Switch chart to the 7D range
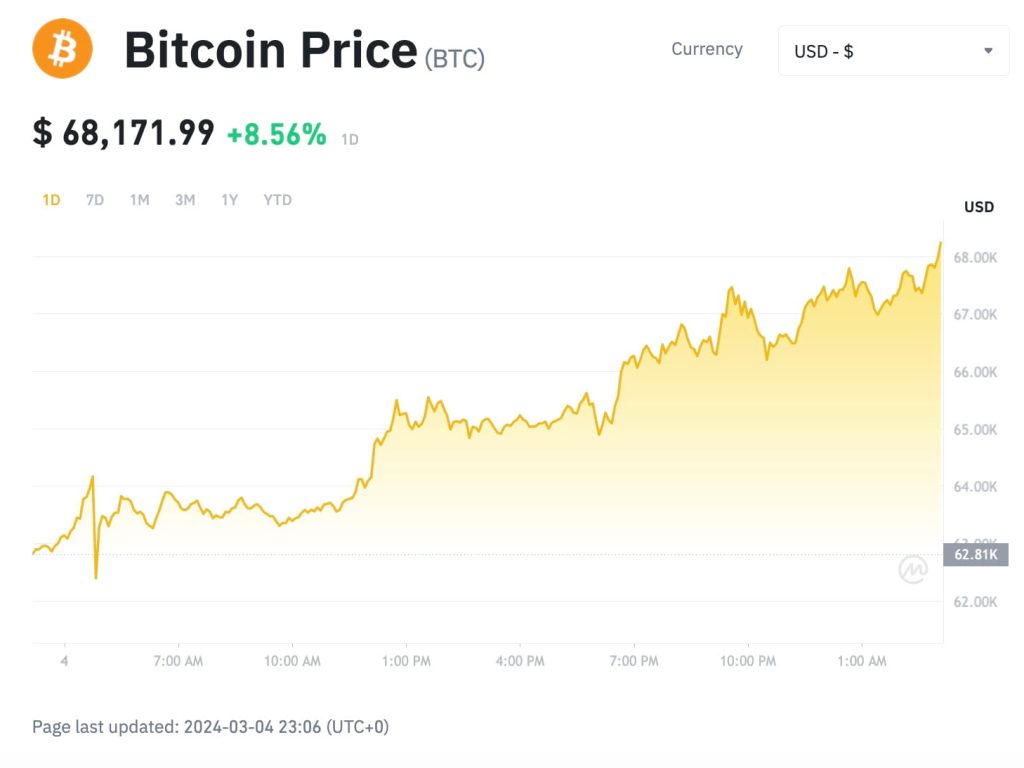Image resolution: width=1024 pixels, height=768 pixels. tap(95, 200)
